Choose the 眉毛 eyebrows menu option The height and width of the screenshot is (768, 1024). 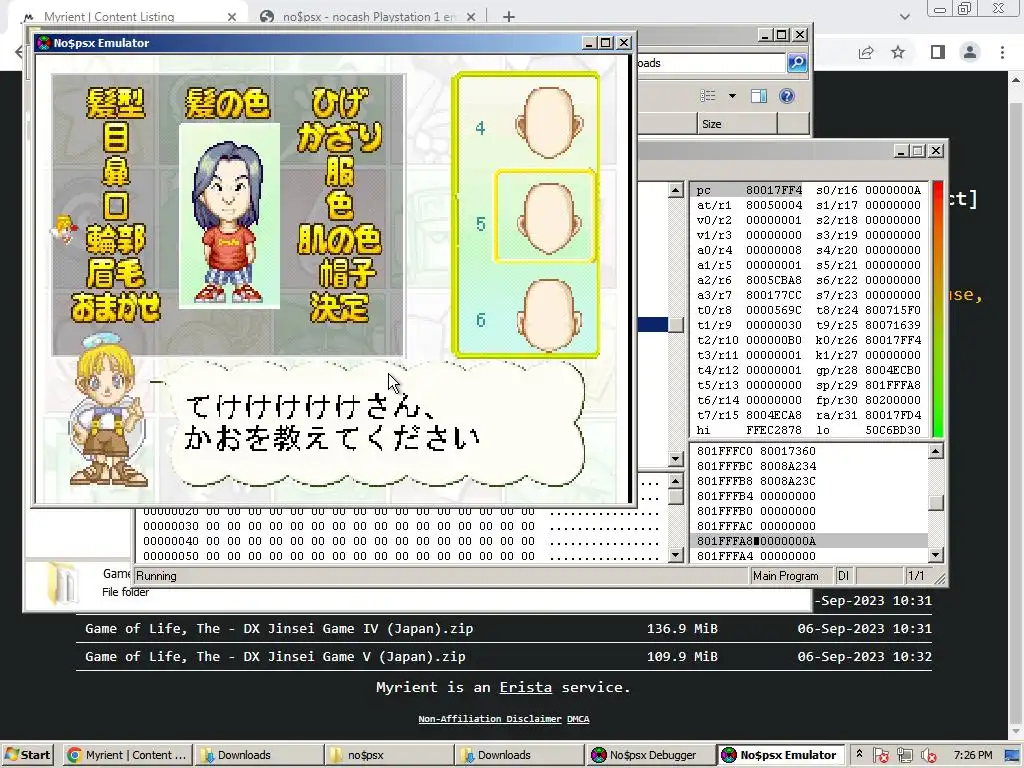pos(116,274)
